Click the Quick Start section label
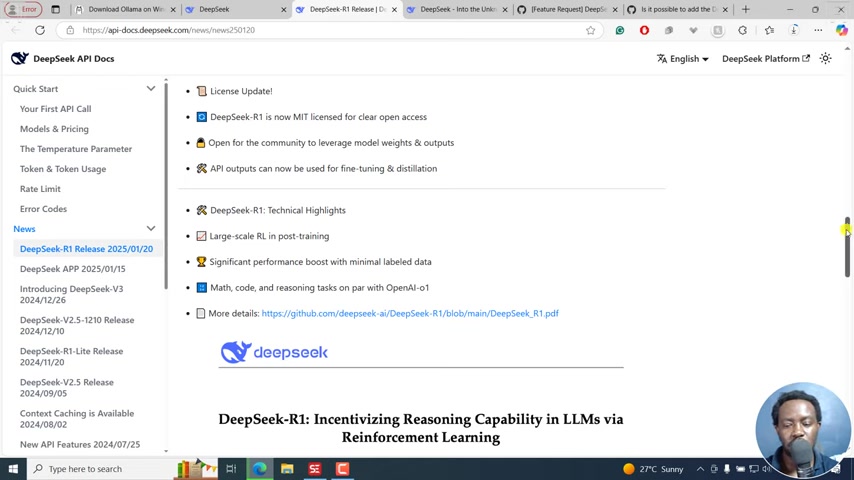This screenshot has height=480, width=854. [35, 89]
